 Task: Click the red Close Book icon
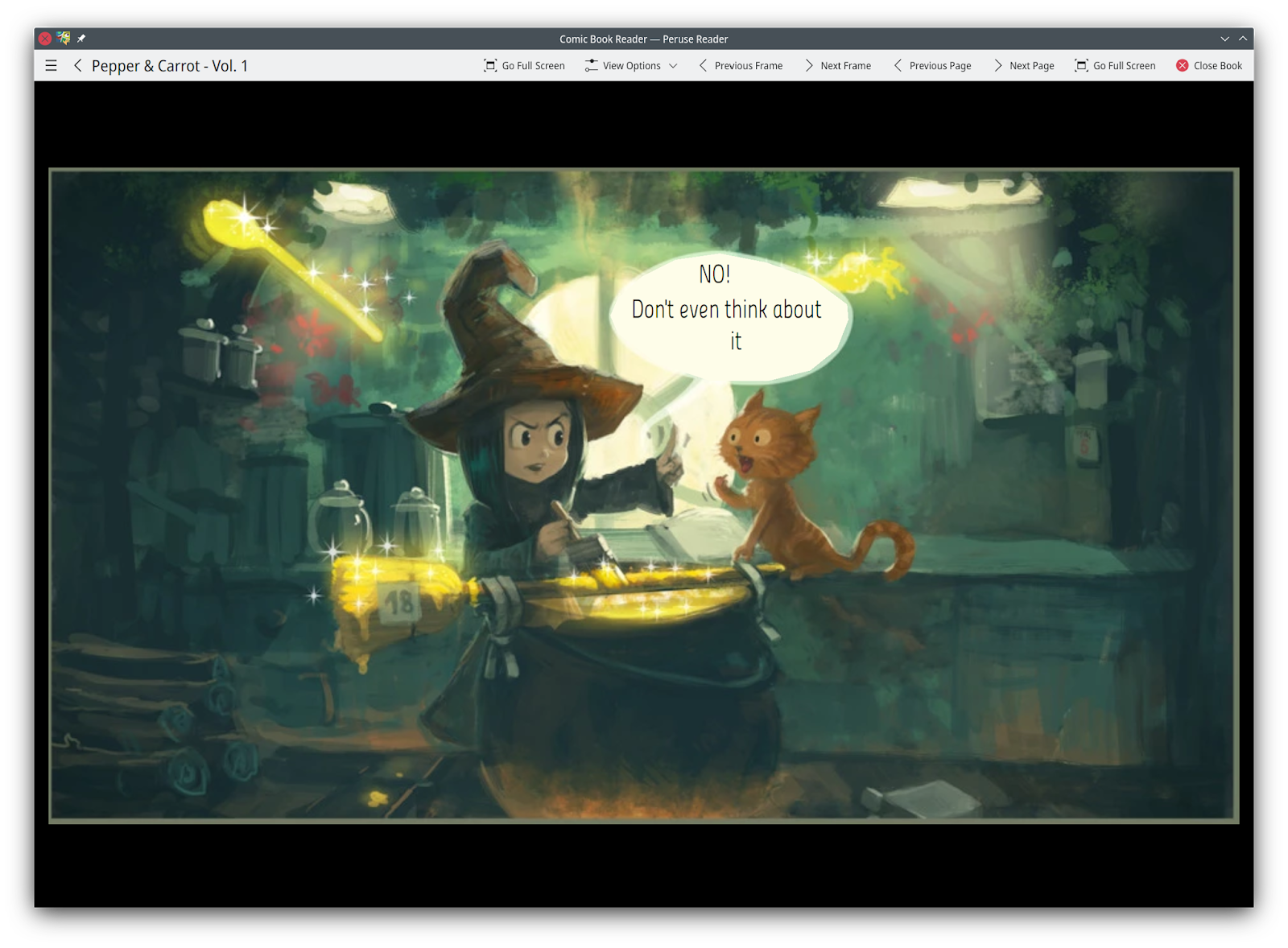[1182, 66]
